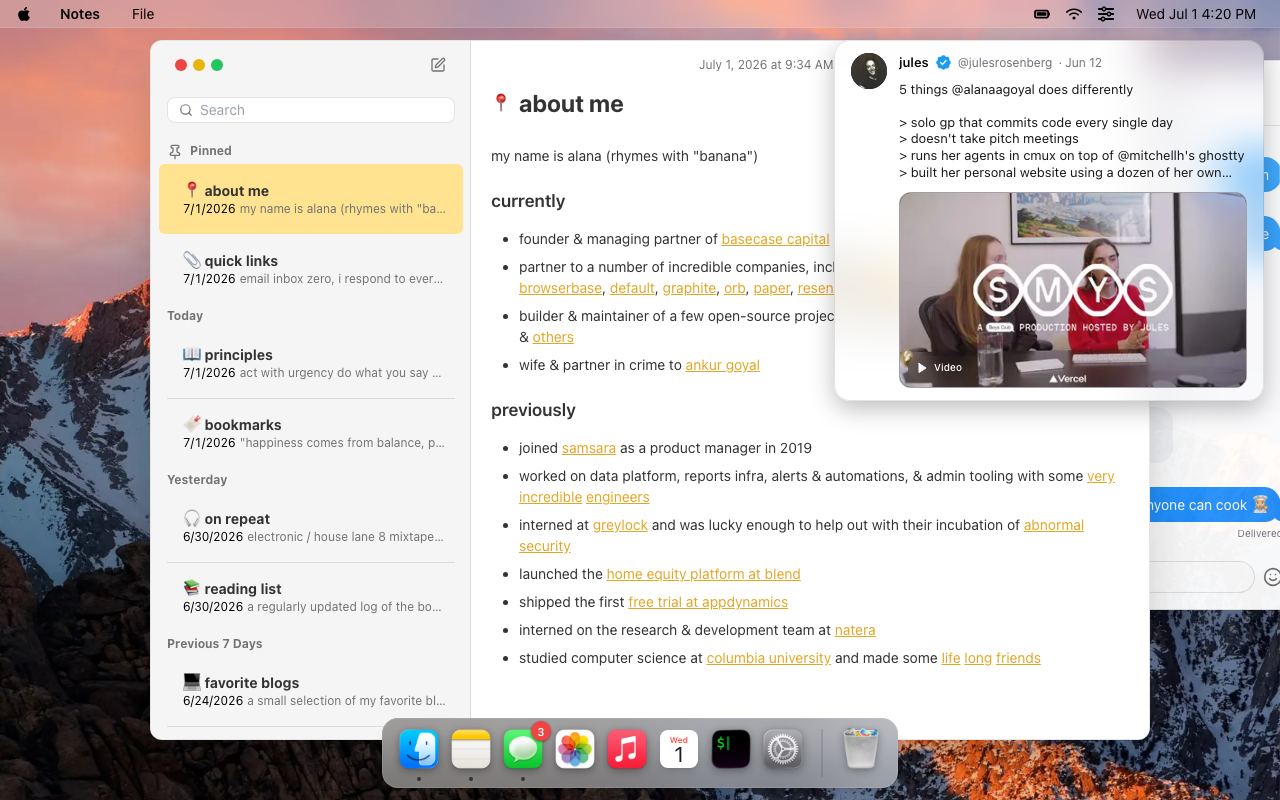This screenshot has height=800, width=1280.
Task: Open the Notes menu in menu bar
Action: [x=80, y=14]
